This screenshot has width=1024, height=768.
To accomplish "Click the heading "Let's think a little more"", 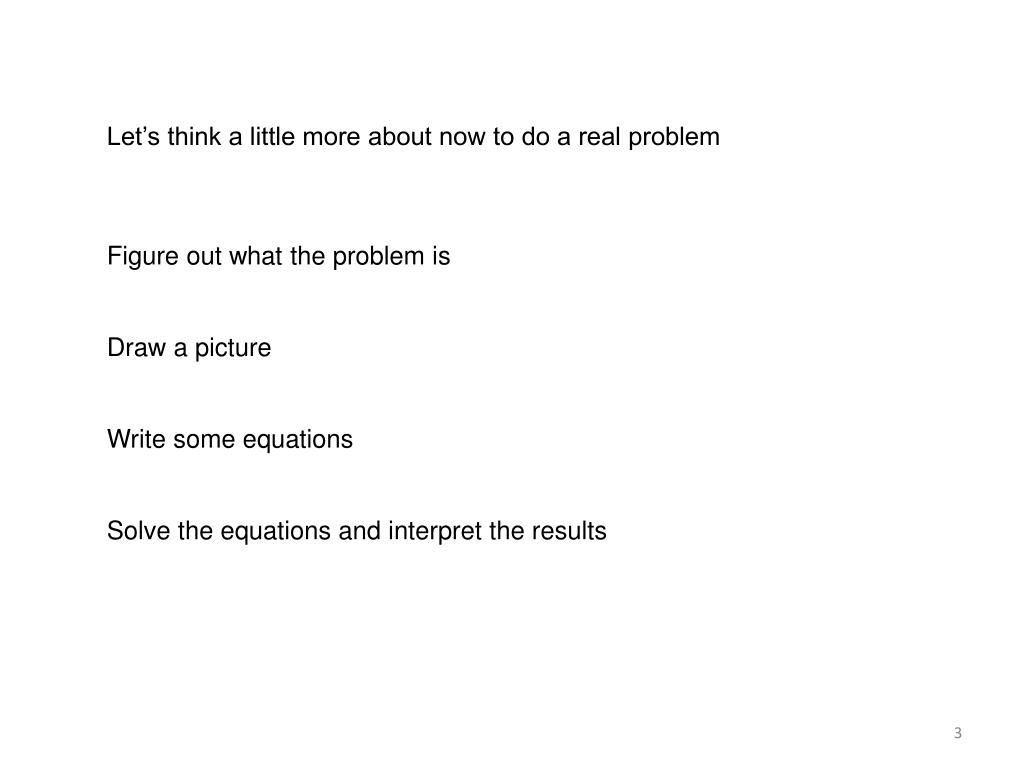I will 413,137.
